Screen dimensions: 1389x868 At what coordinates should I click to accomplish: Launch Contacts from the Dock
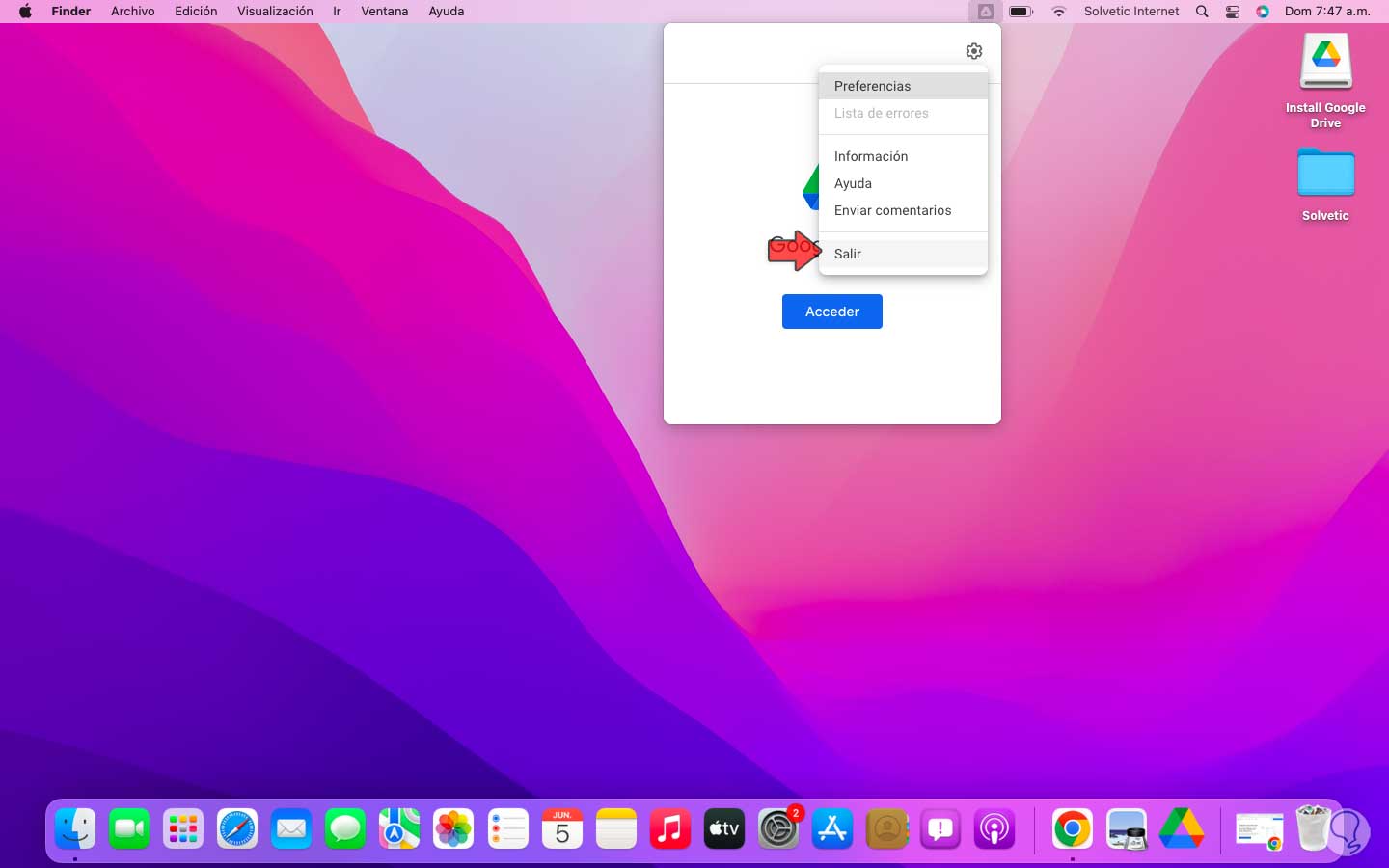pos(886,828)
